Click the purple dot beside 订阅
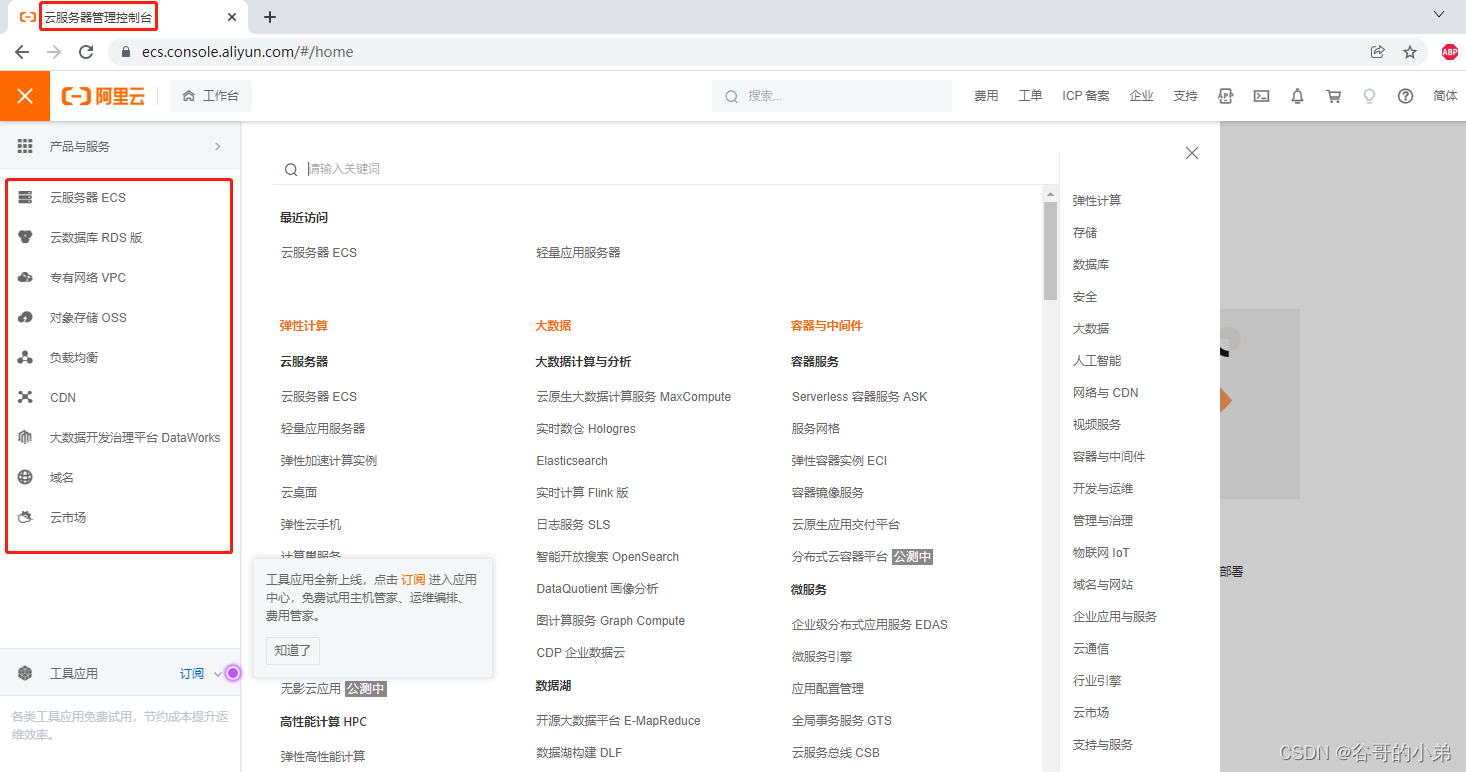The height and width of the screenshot is (772, 1466). pyautogui.click(x=233, y=673)
